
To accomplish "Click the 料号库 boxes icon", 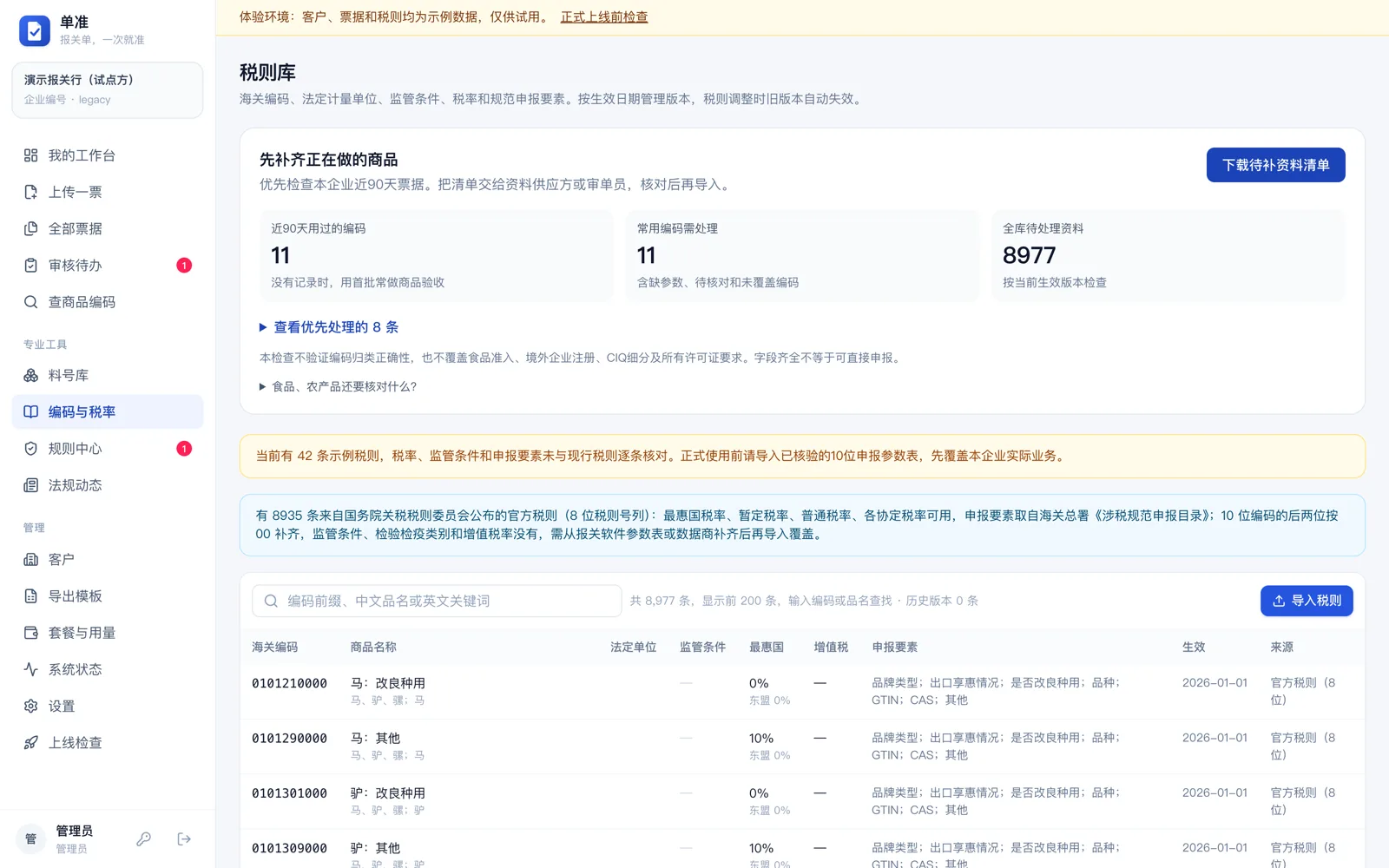I will [x=31, y=375].
